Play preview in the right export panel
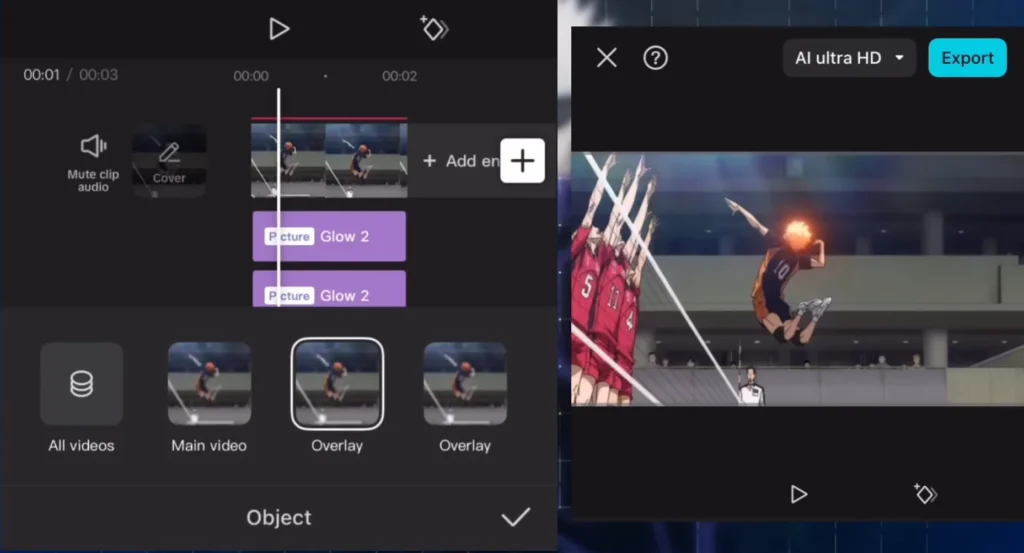Screen dimensions: 1024x553 coord(798,494)
